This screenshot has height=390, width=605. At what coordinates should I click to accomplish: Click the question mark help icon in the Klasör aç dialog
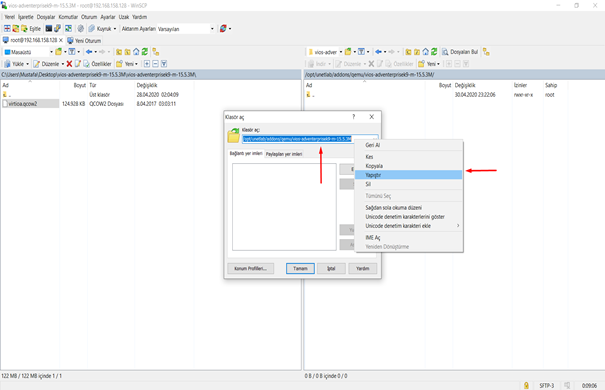(x=353, y=117)
